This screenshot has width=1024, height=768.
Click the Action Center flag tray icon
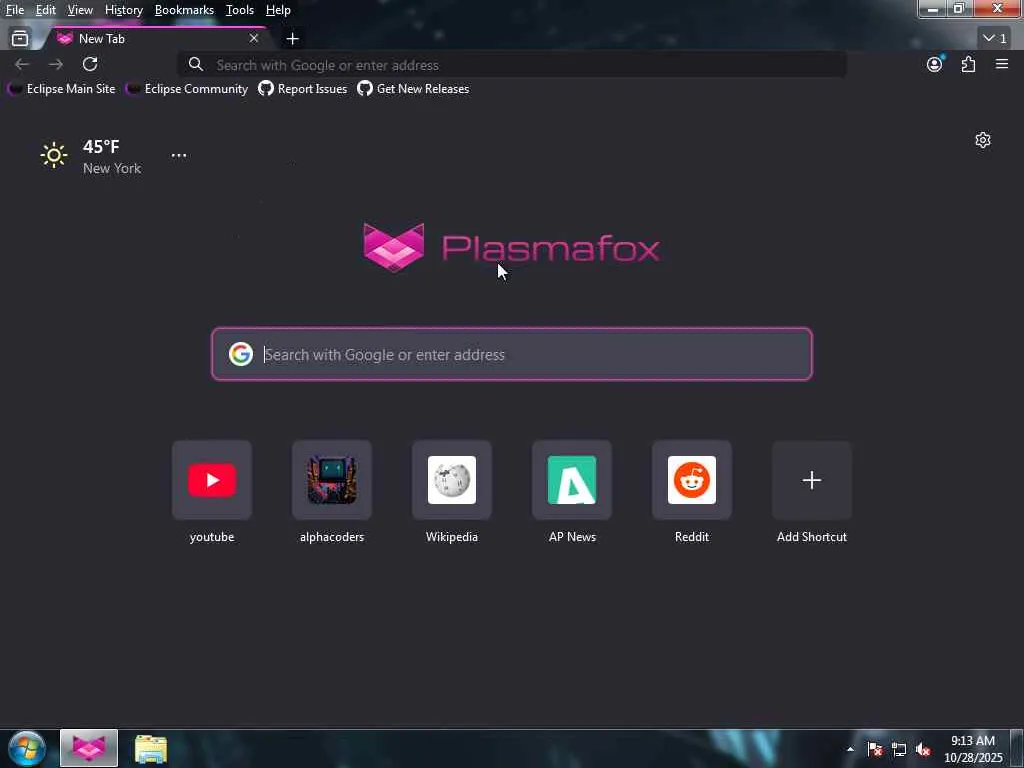point(874,749)
